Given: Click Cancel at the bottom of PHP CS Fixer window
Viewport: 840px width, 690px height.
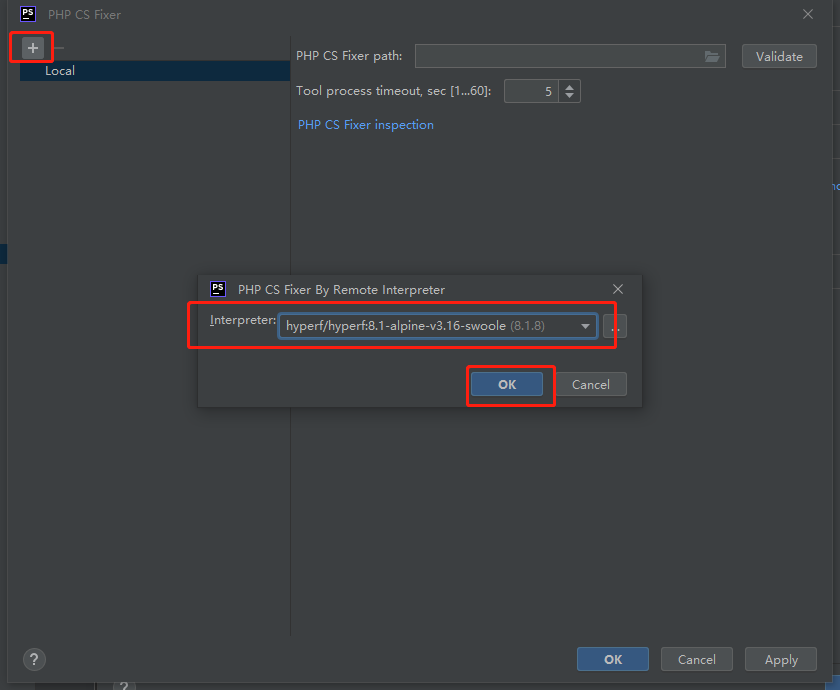Looking at the screenshot, I should tap(696, 659).
